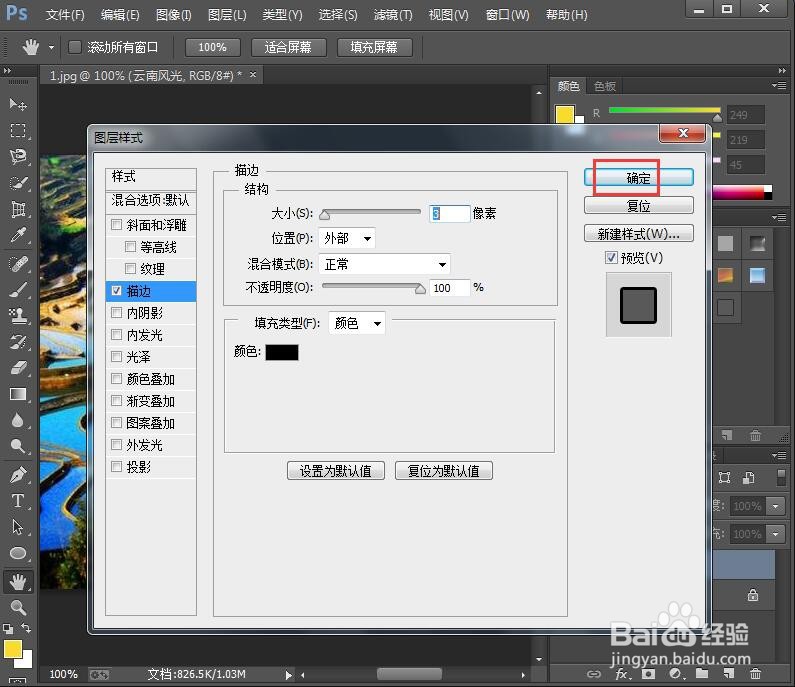Select the Gradient tool

[x=18, y=394]
